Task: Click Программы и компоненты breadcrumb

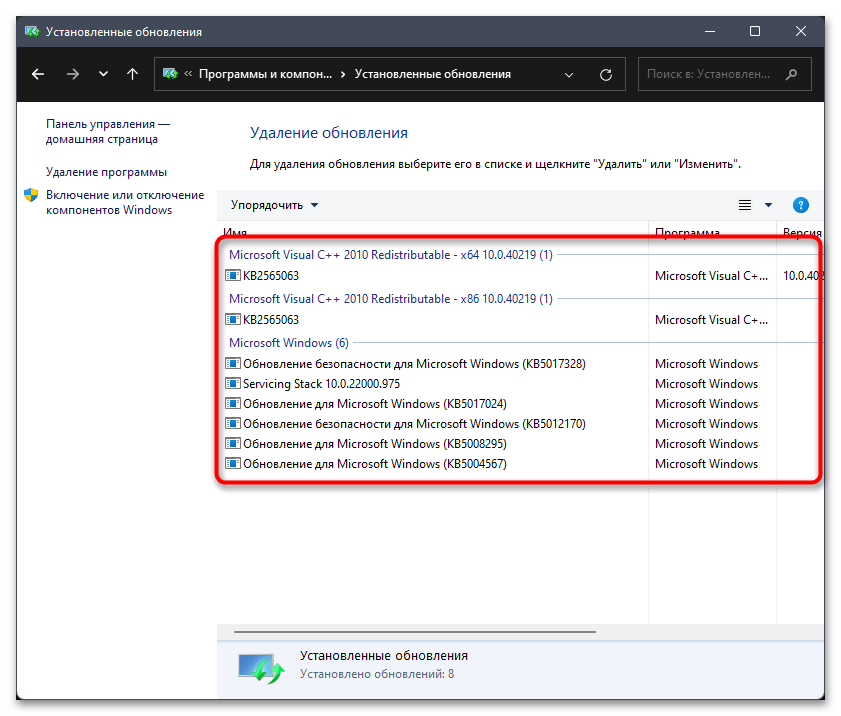Action: [265, 74]
